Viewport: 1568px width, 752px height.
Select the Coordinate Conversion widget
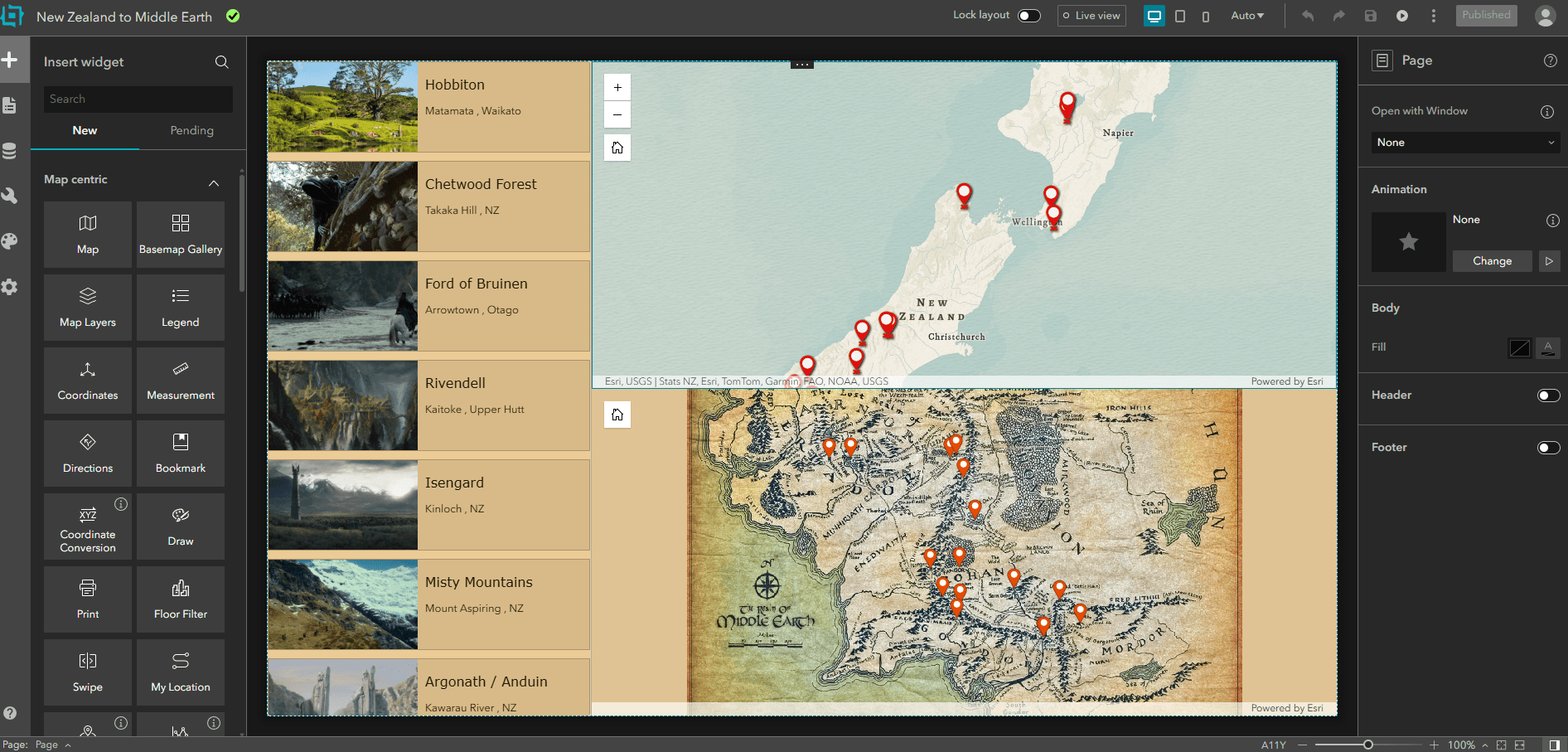88,526
